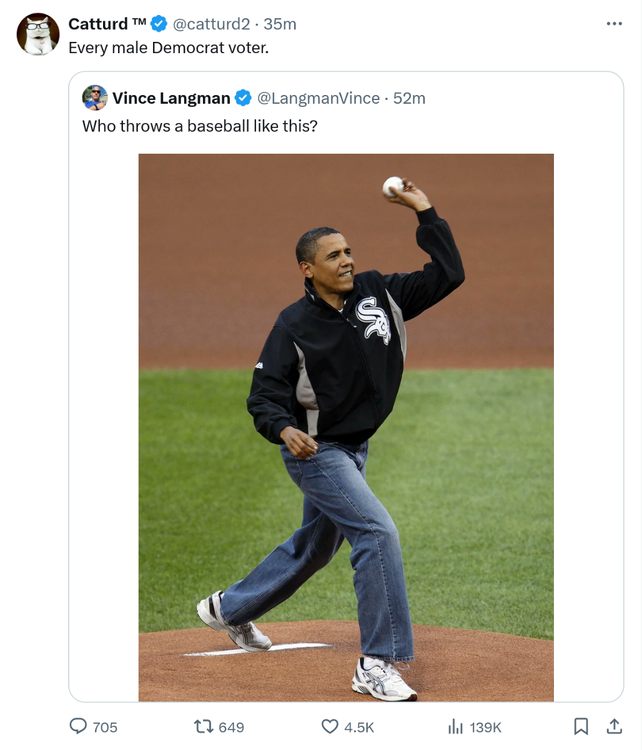642x750 pixels.
Task: Click the share upload arrow icon
Action: 615,726
